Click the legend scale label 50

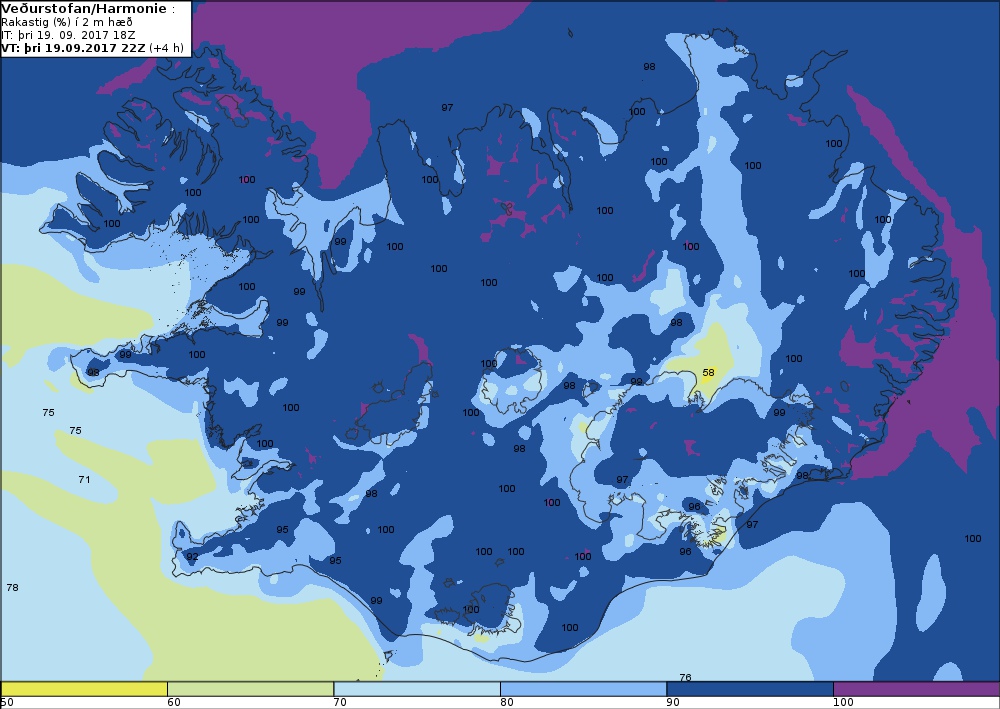point(6,703)
